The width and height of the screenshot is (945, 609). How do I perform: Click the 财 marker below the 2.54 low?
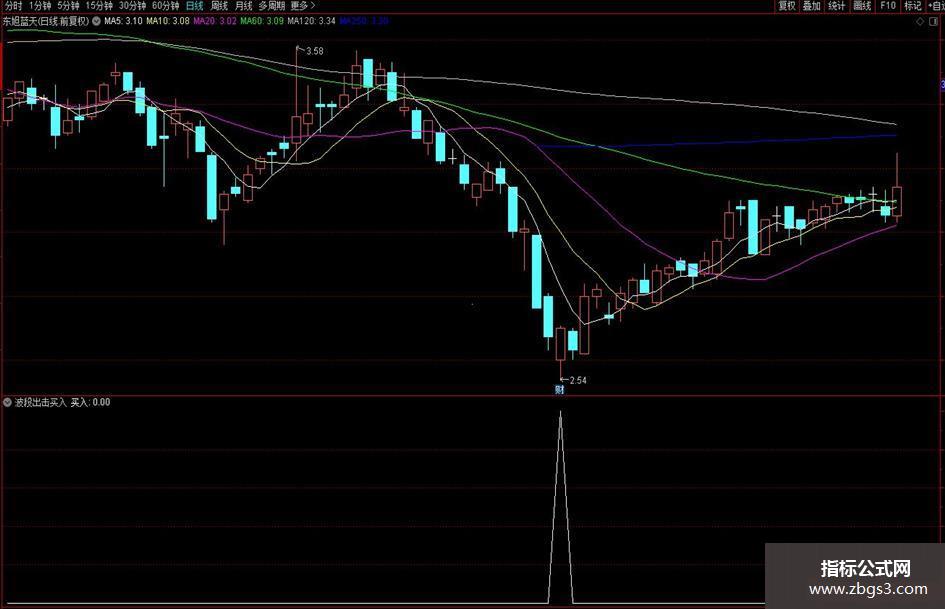tap(559, 390)
